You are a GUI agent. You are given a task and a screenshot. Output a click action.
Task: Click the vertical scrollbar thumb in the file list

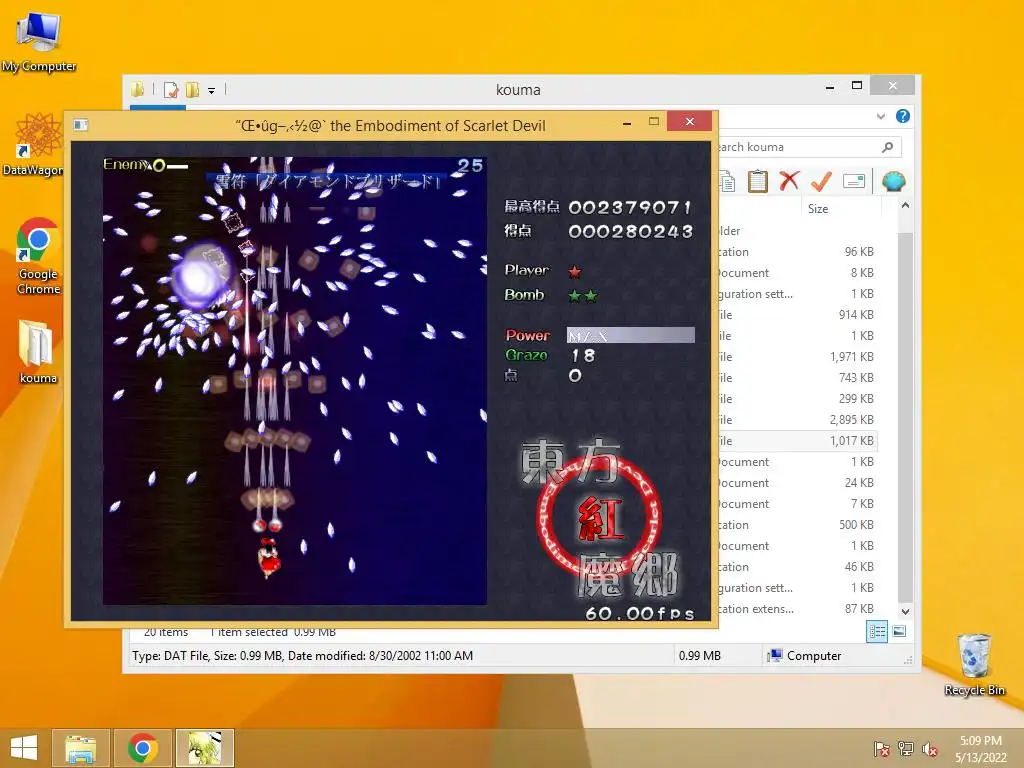(905, 418)
